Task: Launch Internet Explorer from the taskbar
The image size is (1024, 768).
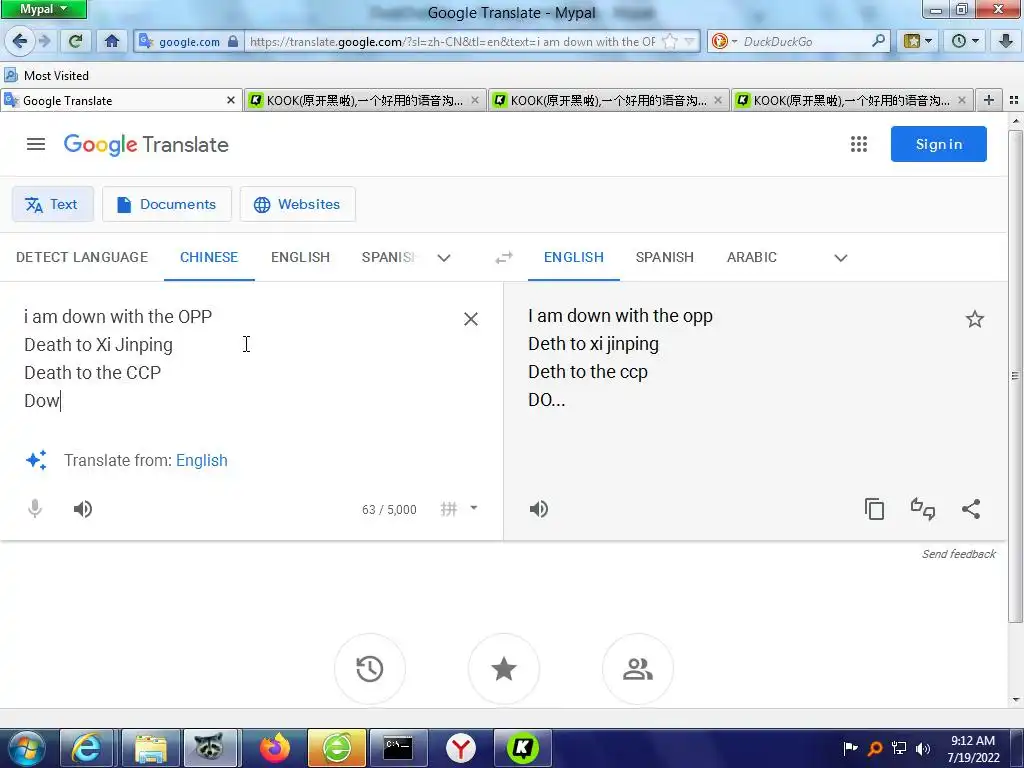Action: [86, 748]
